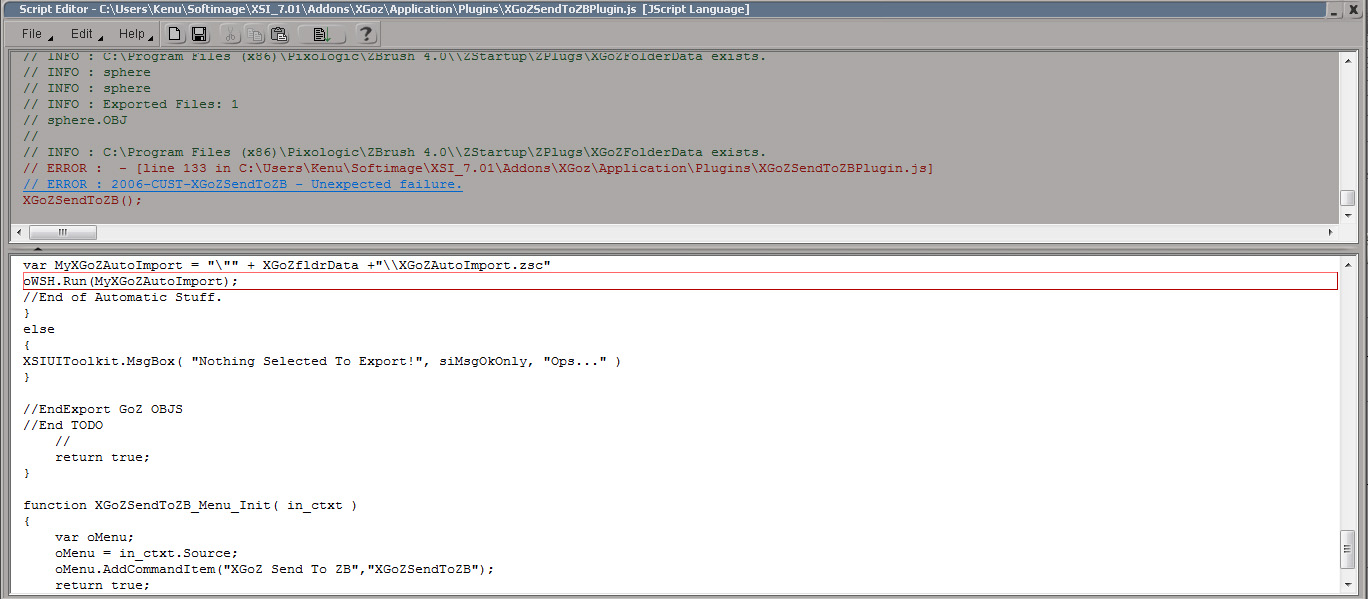Click the else keyword line
The width and height of the screenshot is (1368, 599).
(39, 329)
